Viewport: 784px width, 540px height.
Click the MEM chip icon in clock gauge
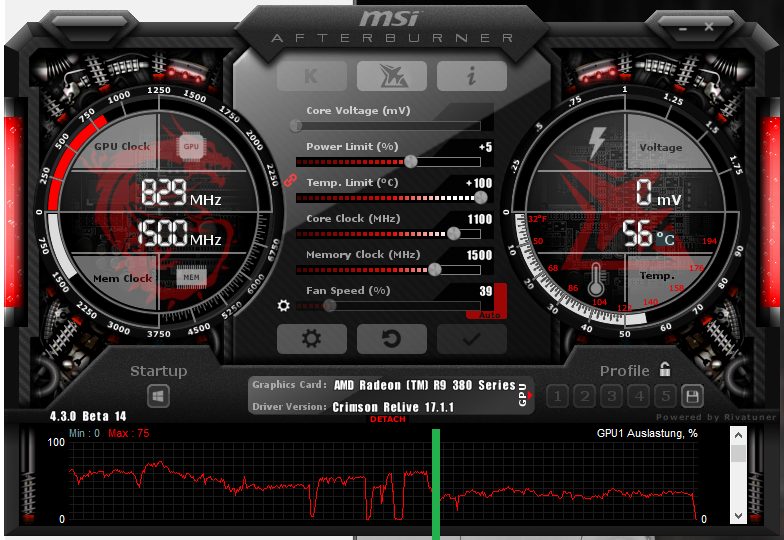(192, 278)
